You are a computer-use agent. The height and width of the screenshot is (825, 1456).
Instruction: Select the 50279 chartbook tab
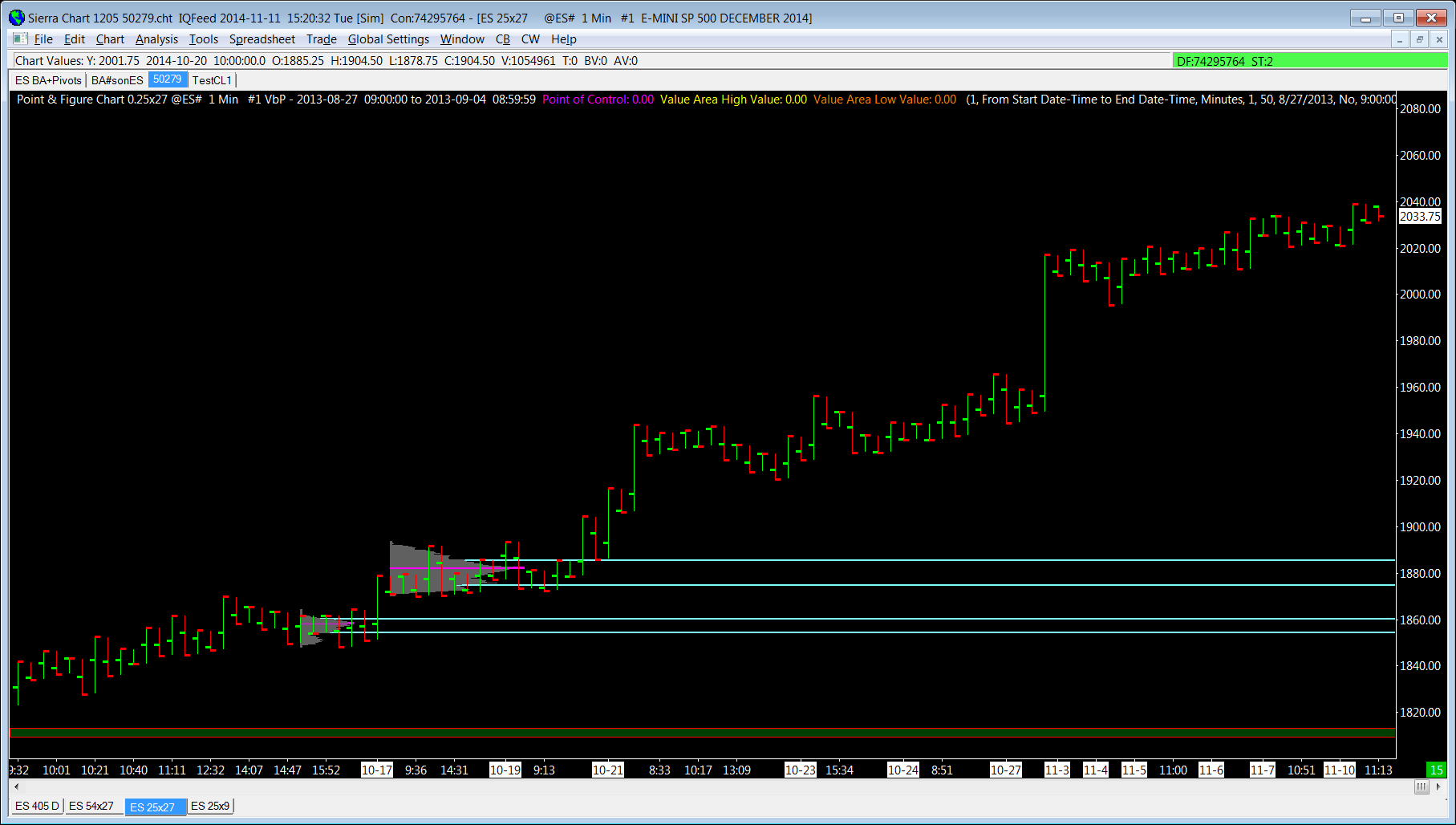[168, 79]
